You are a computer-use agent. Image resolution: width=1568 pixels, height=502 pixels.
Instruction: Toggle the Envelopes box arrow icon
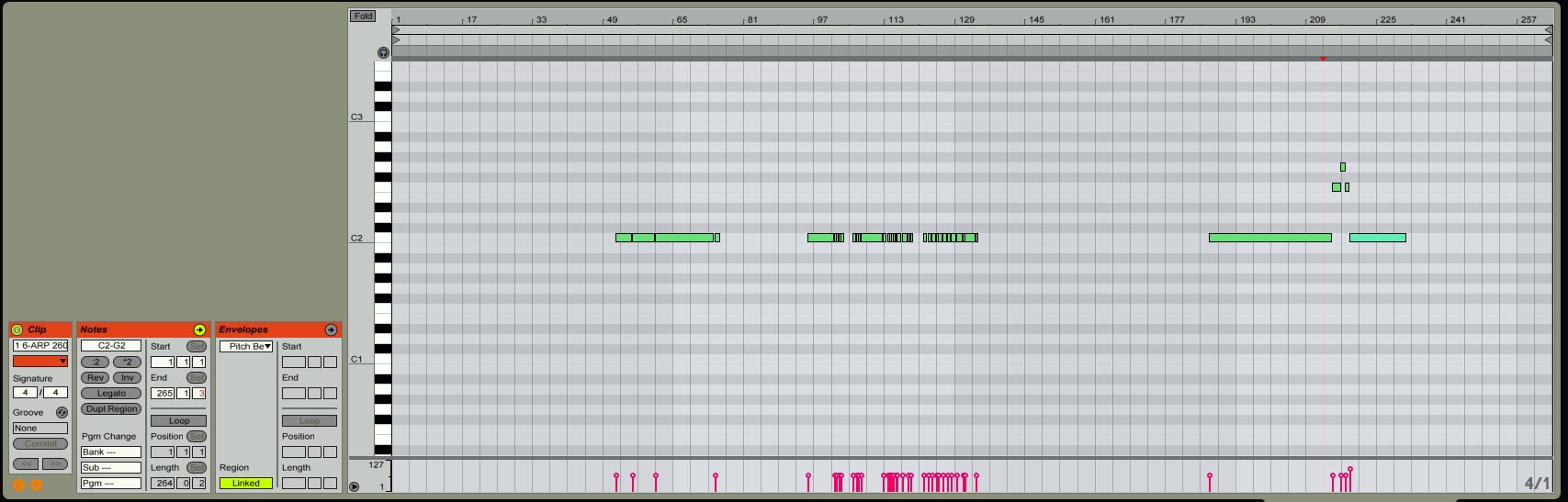pos(331,329)
